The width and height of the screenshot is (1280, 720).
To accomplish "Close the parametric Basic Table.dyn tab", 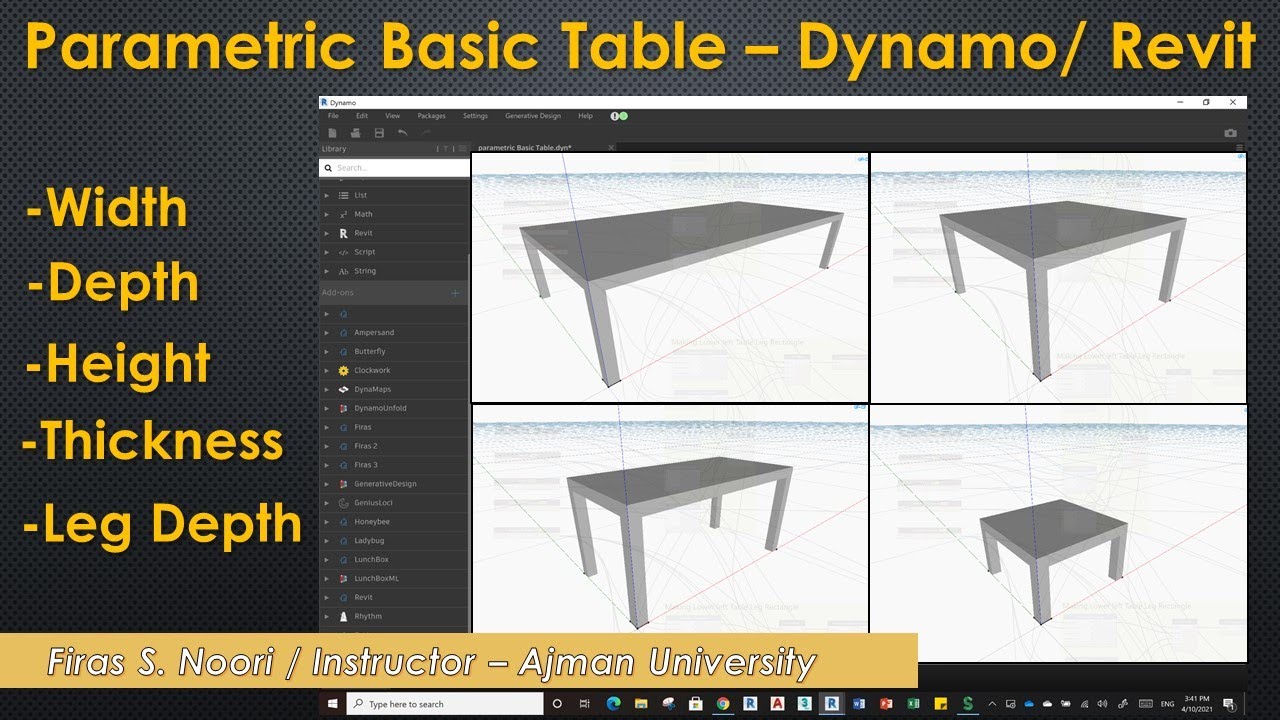I will click(x=611, y=148).
